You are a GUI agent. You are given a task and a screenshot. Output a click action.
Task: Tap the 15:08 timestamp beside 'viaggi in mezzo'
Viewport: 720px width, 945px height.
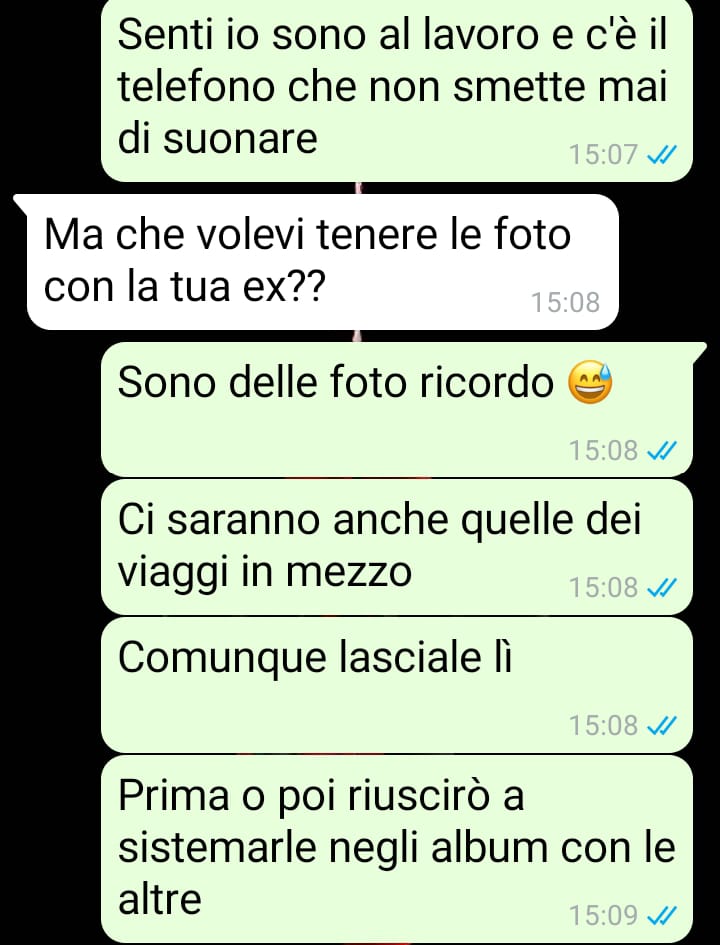click(603, 587)
